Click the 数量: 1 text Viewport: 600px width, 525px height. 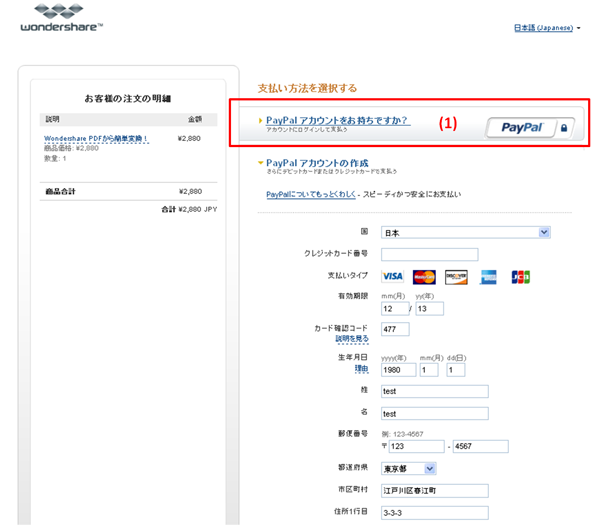(55, 158)
